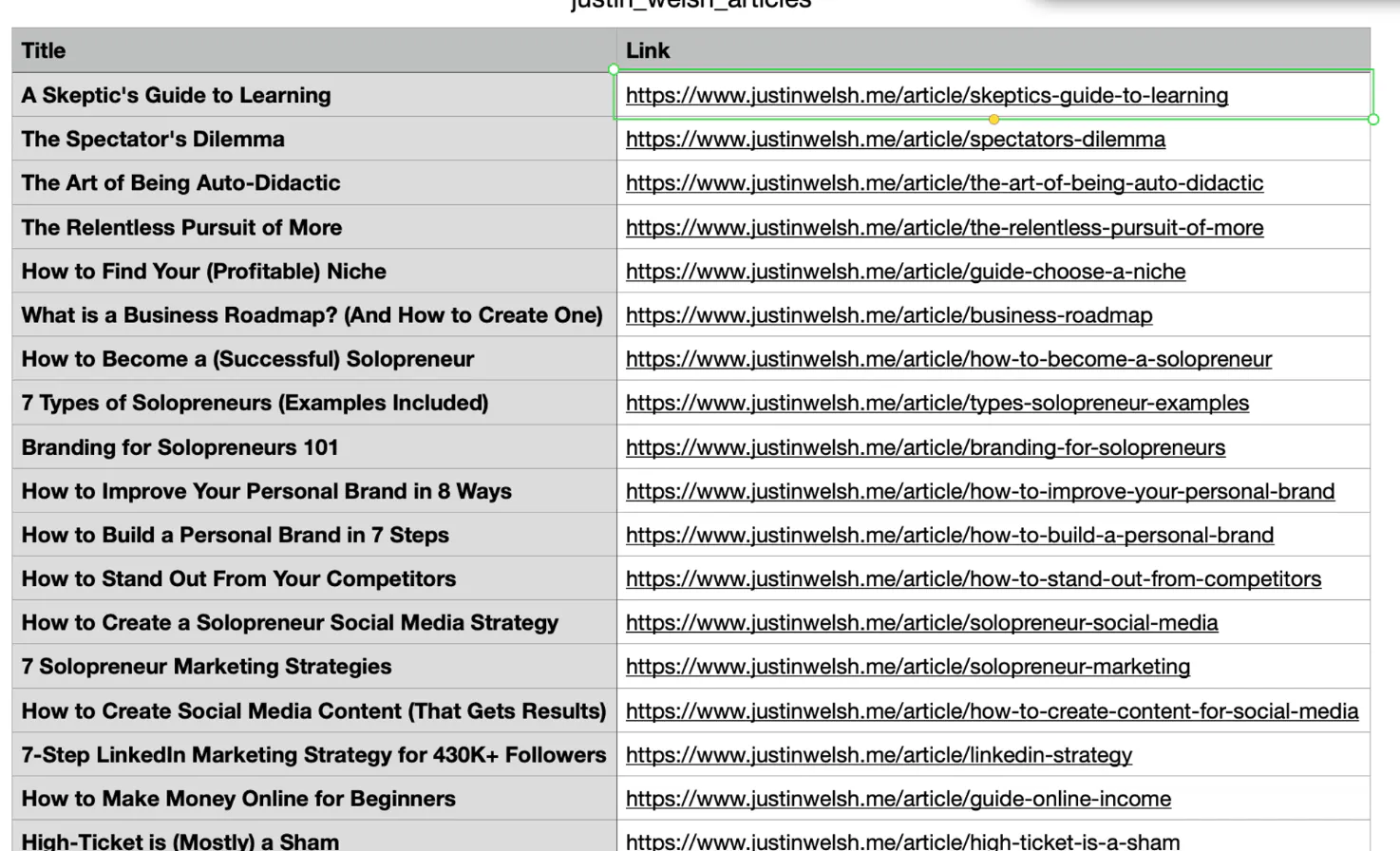
Task: Open the high-ticket-is-a-sham link
Action: pyautogui.click(x=903, y=842)
